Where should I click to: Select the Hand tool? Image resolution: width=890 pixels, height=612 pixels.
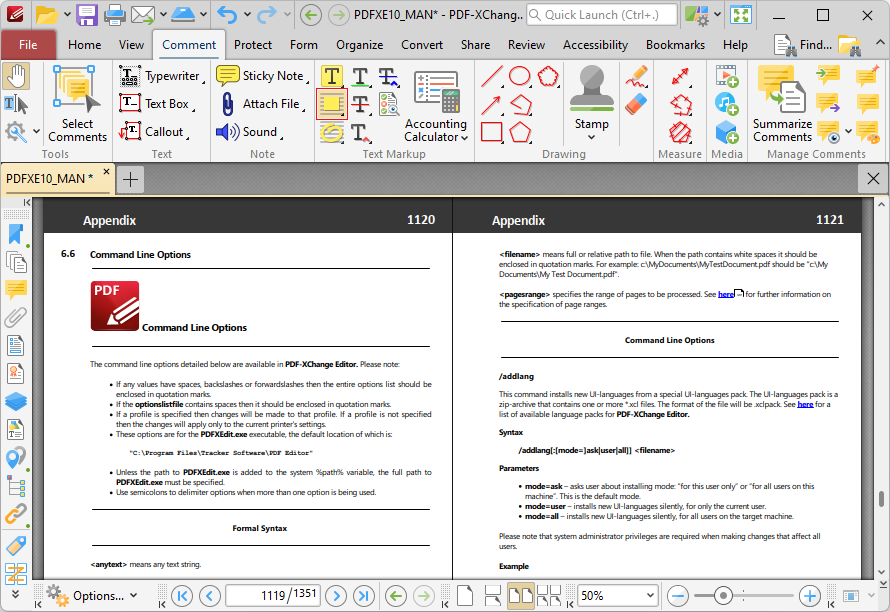(16, 76)
